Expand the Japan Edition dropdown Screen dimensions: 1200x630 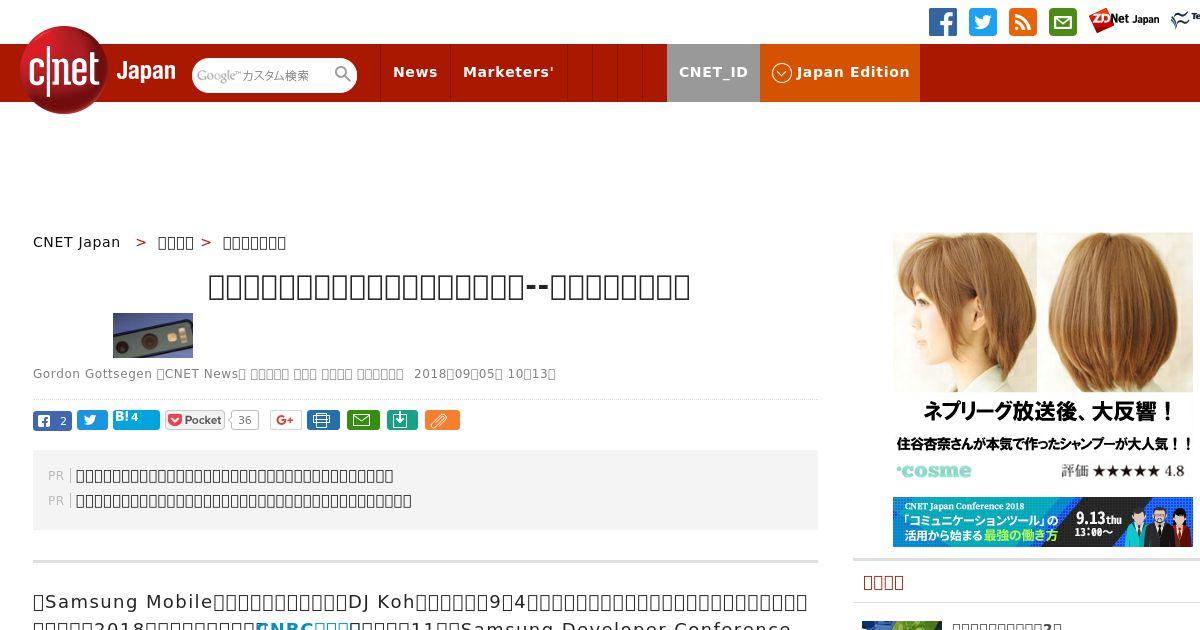840,72
